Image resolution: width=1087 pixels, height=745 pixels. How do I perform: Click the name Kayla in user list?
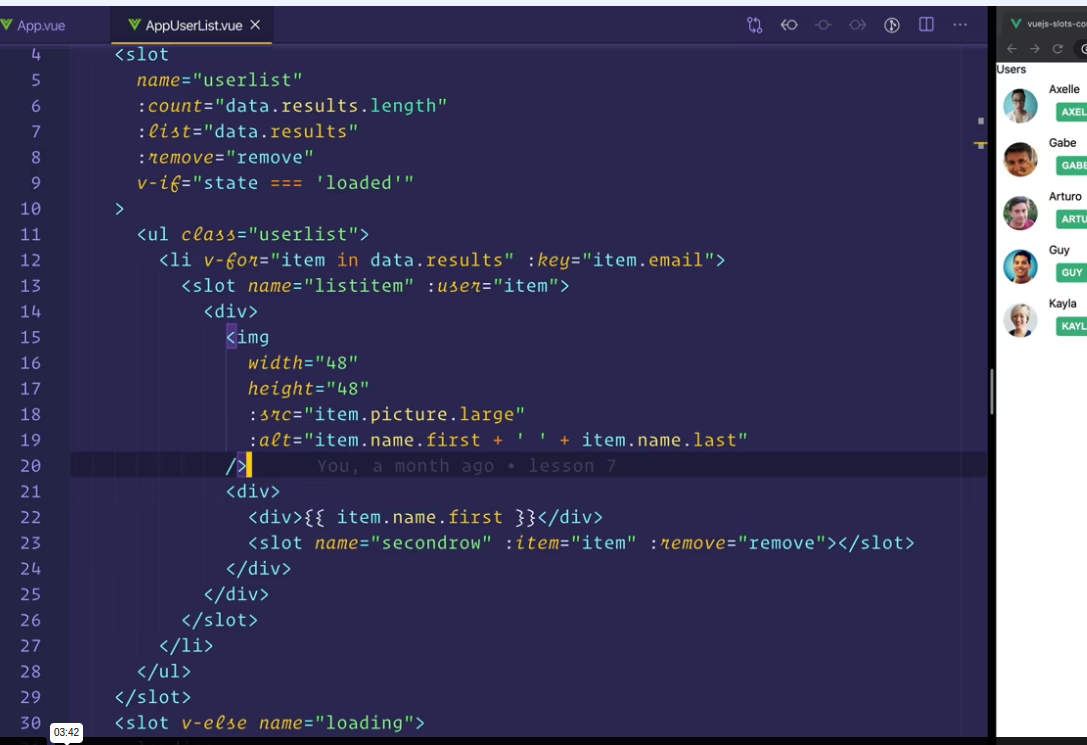tap(1062, 304)
